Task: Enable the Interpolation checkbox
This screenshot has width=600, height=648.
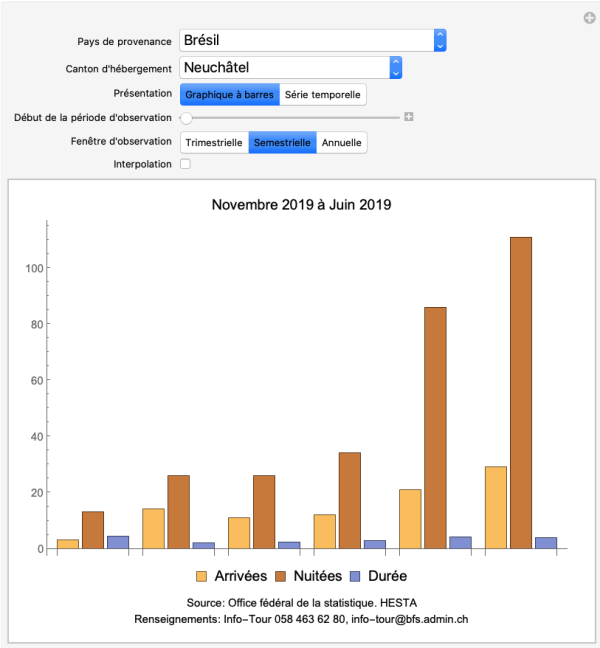Action: (x=185, y=164)
